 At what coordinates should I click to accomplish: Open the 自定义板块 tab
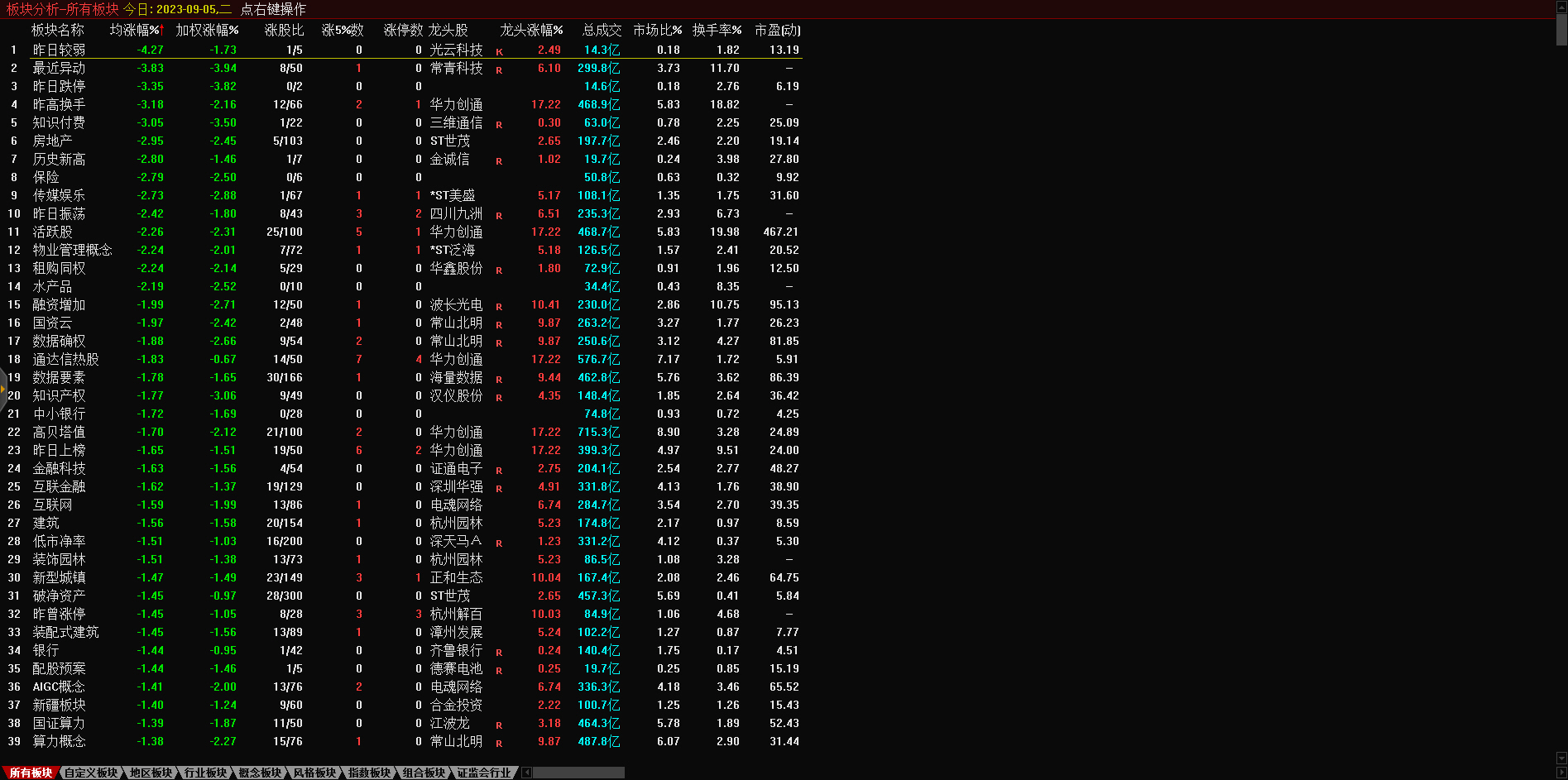tap(91, 773)
